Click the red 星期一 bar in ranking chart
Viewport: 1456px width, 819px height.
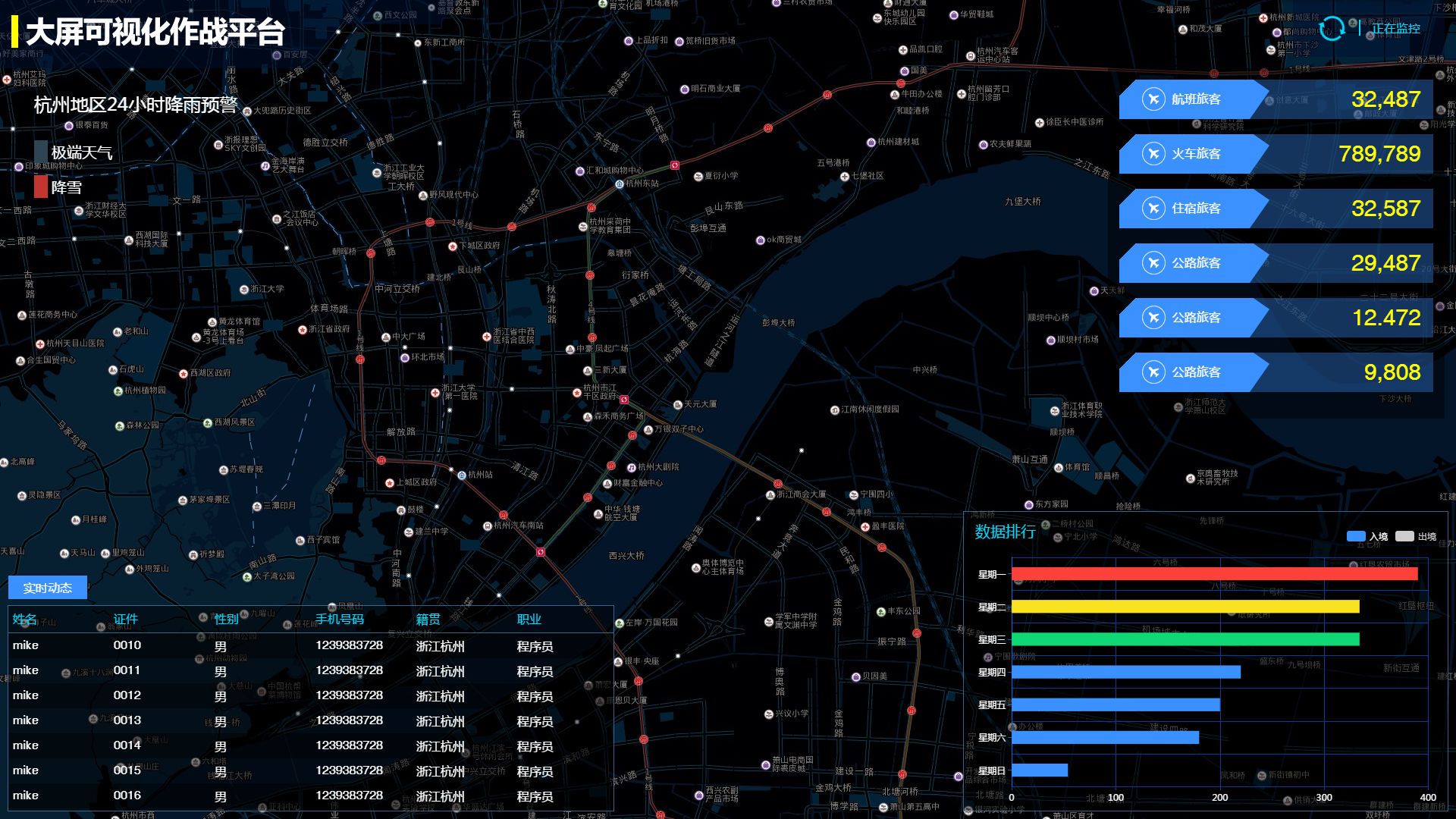[1213, 574]
